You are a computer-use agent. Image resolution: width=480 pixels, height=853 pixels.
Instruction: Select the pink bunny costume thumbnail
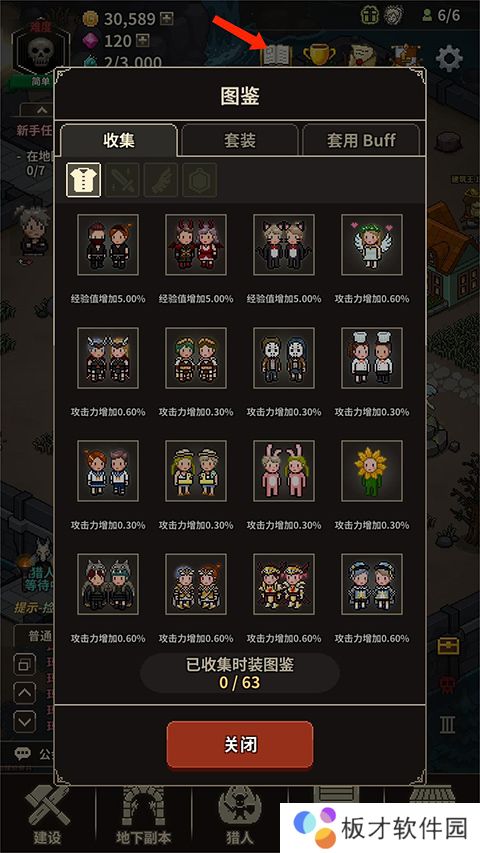click(x=284, y=471)
